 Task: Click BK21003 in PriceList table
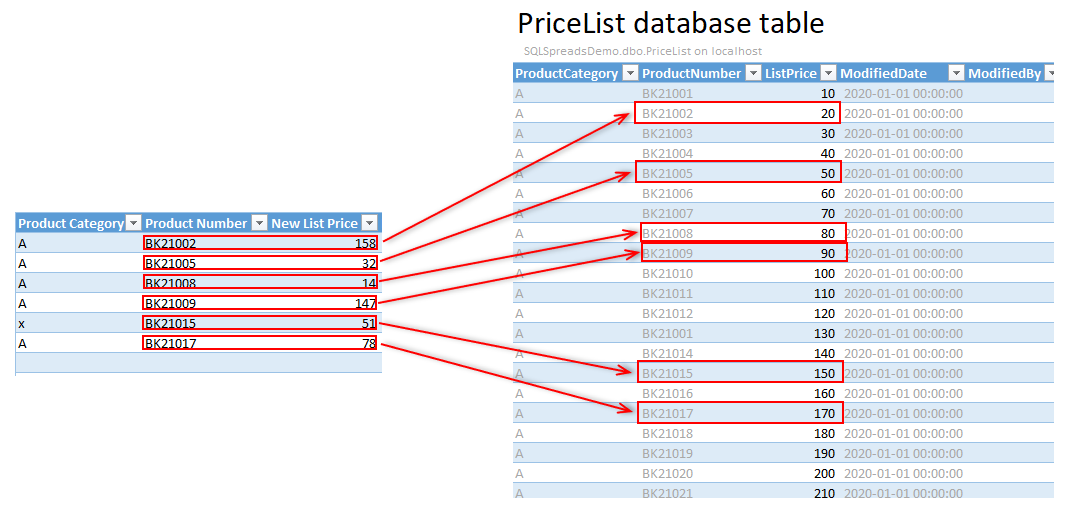(x=667, y=133)
